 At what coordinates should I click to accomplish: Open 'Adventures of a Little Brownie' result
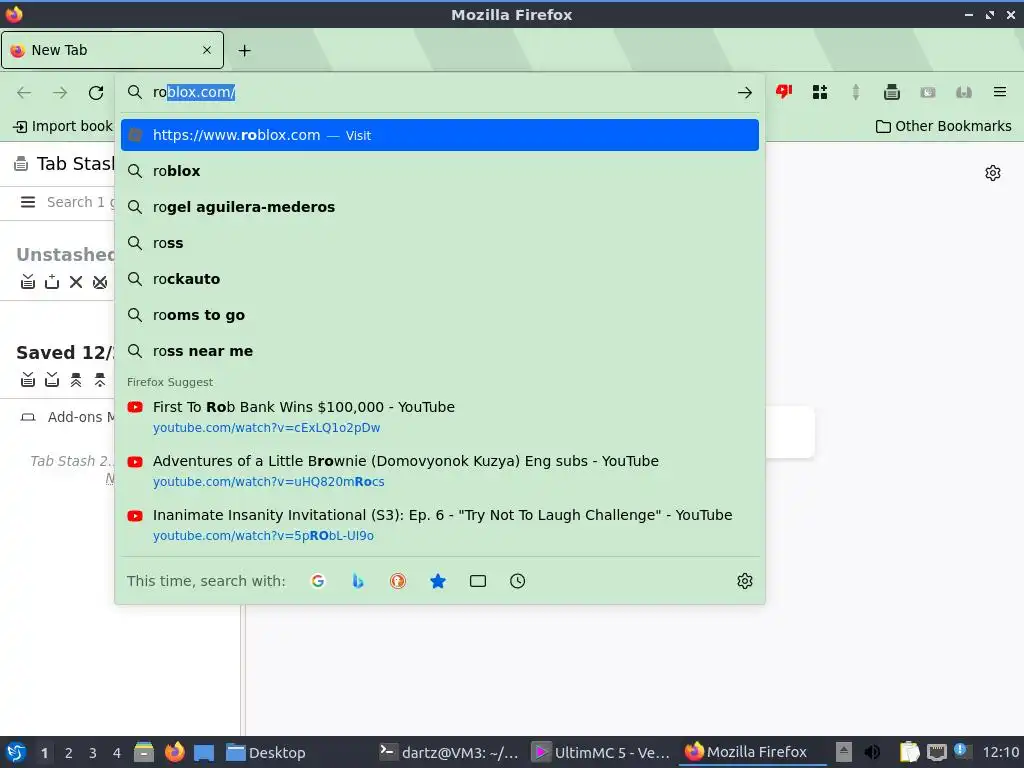pos(440,471)
